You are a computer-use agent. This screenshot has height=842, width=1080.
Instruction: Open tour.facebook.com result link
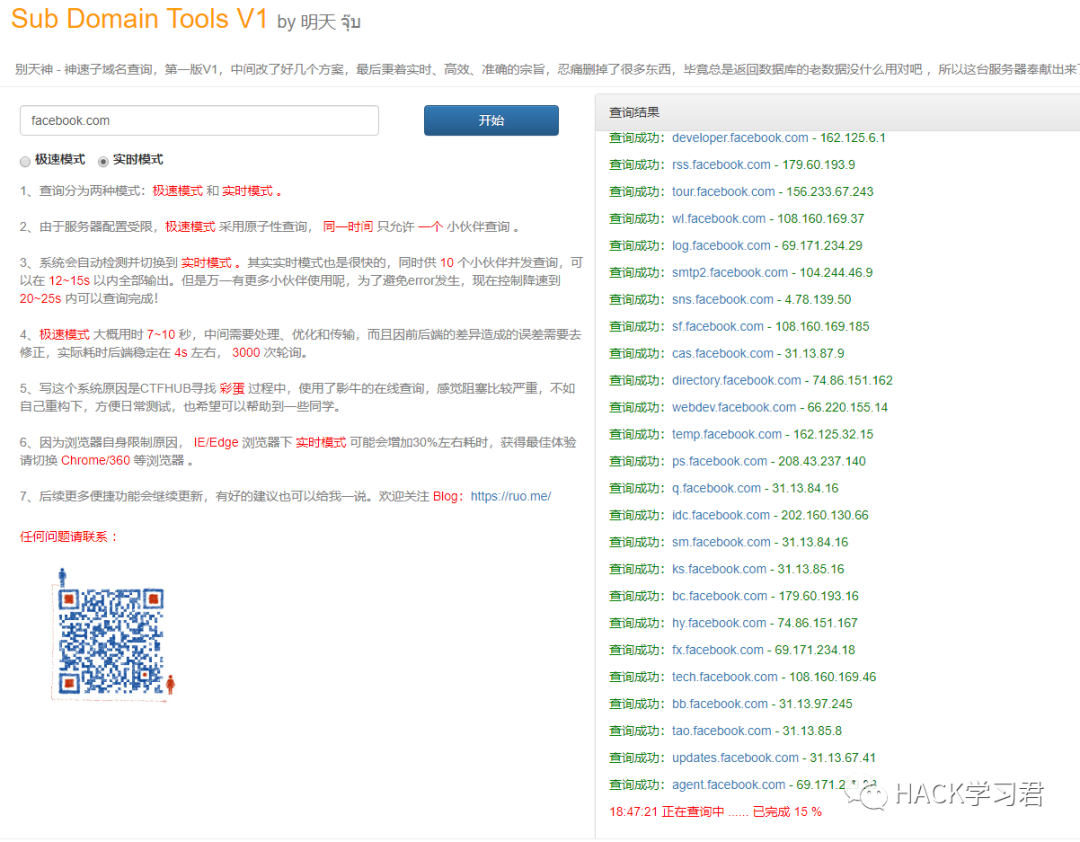pos(723,192)
